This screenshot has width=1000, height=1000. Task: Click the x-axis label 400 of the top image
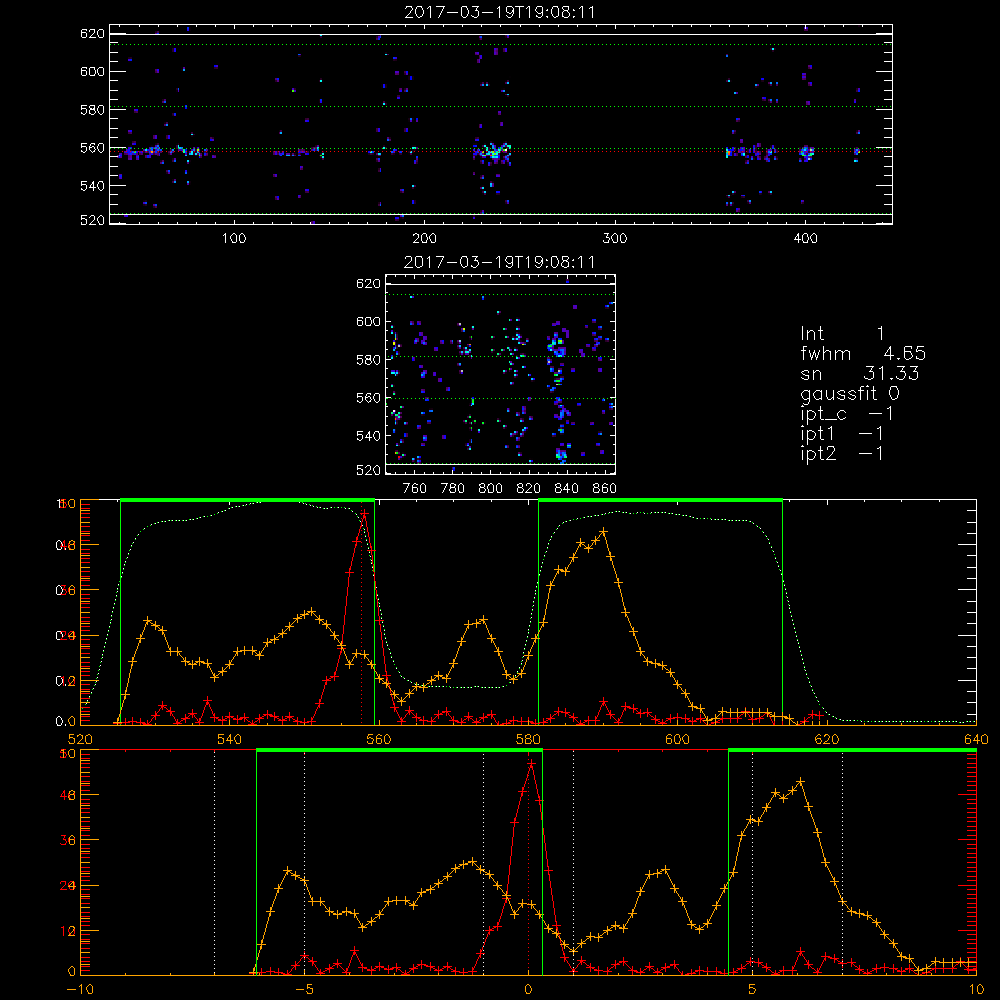805,239
